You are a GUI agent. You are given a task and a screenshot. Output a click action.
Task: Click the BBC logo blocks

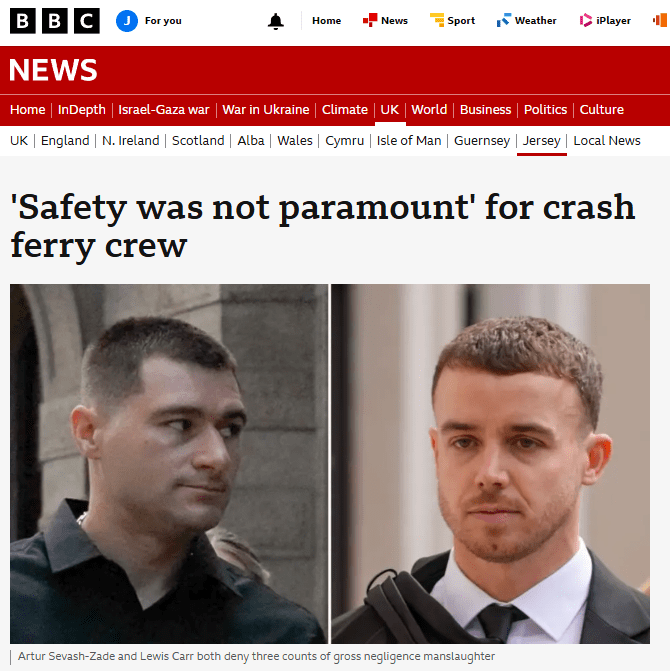click(55, 21)
